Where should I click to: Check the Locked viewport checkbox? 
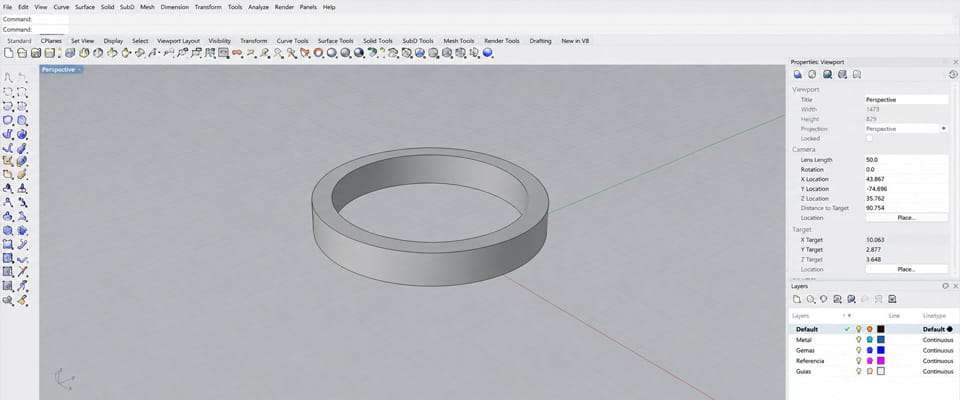click(x=869, y=138)
